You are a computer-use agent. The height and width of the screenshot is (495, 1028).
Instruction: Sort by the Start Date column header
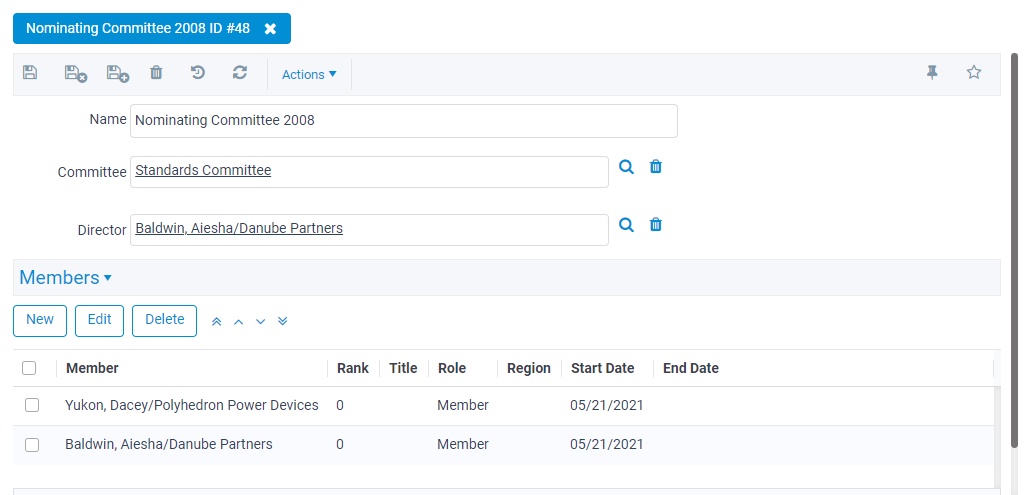603,368
